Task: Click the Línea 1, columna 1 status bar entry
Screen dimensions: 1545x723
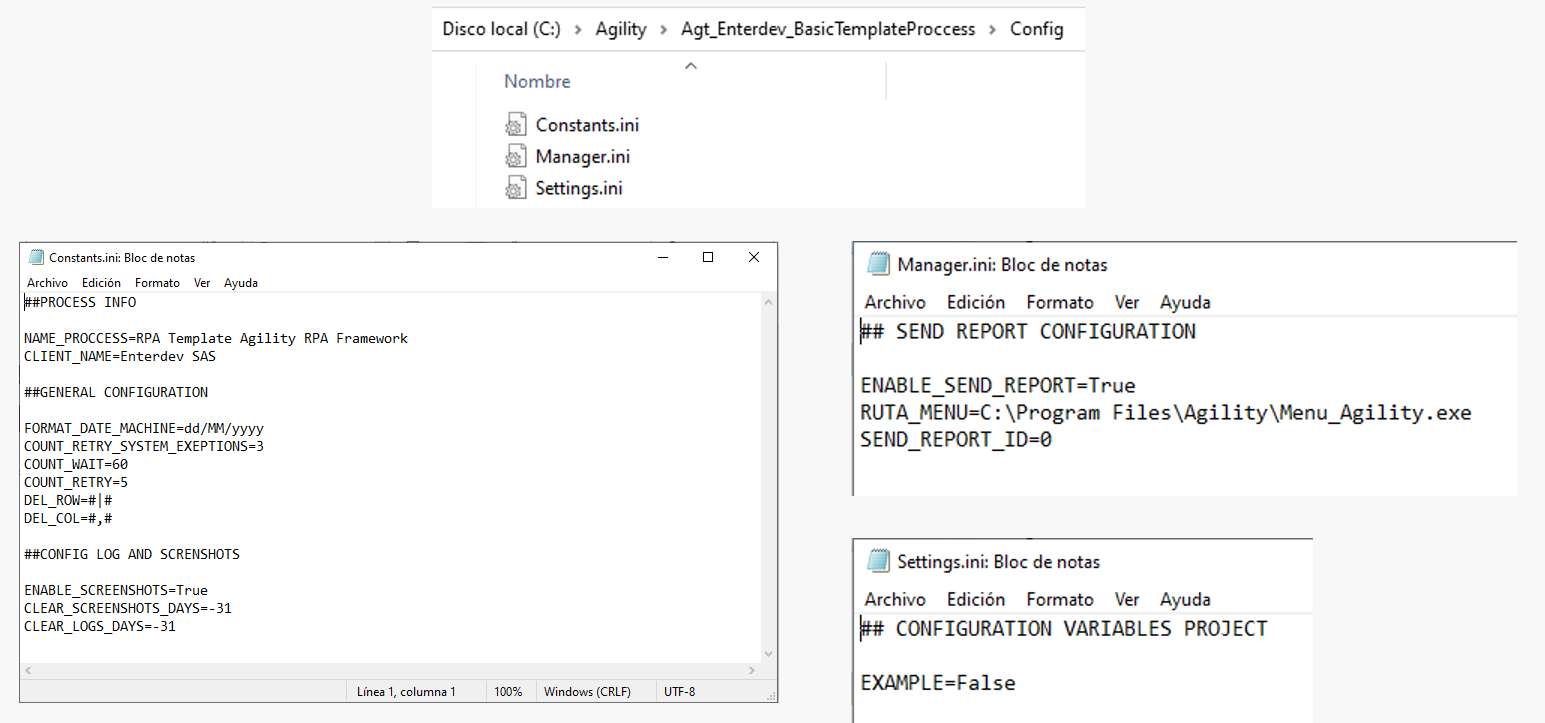Action: click(x=406, y=691)
